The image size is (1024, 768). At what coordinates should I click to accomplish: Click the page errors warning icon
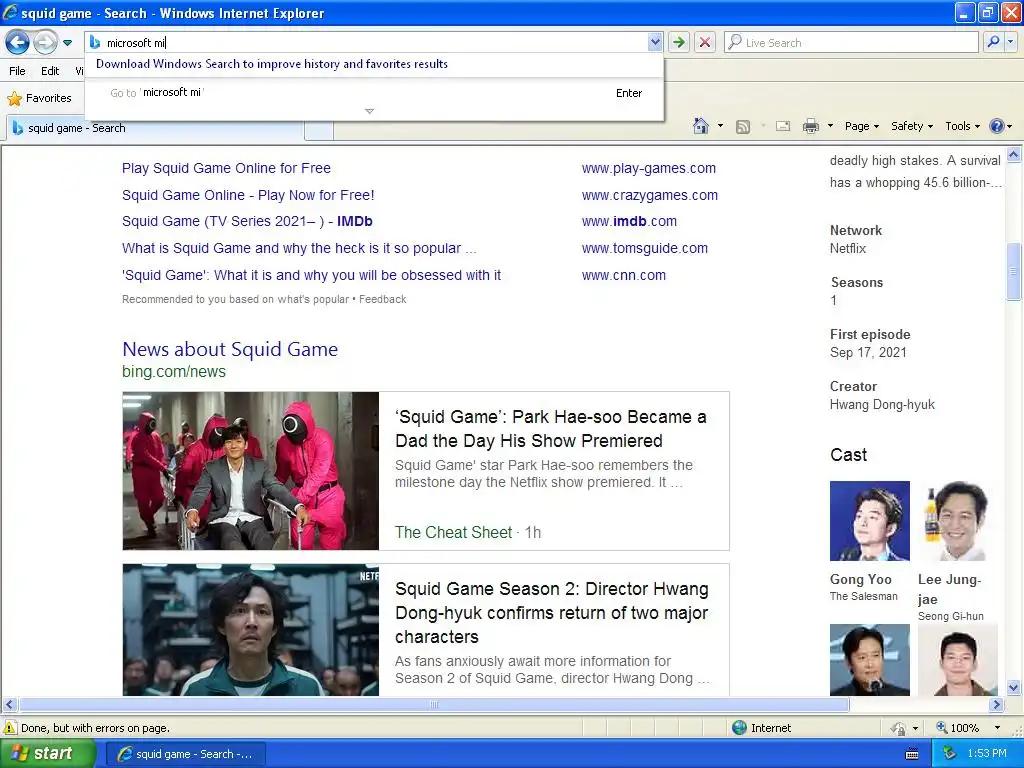(x=10, y=728)
